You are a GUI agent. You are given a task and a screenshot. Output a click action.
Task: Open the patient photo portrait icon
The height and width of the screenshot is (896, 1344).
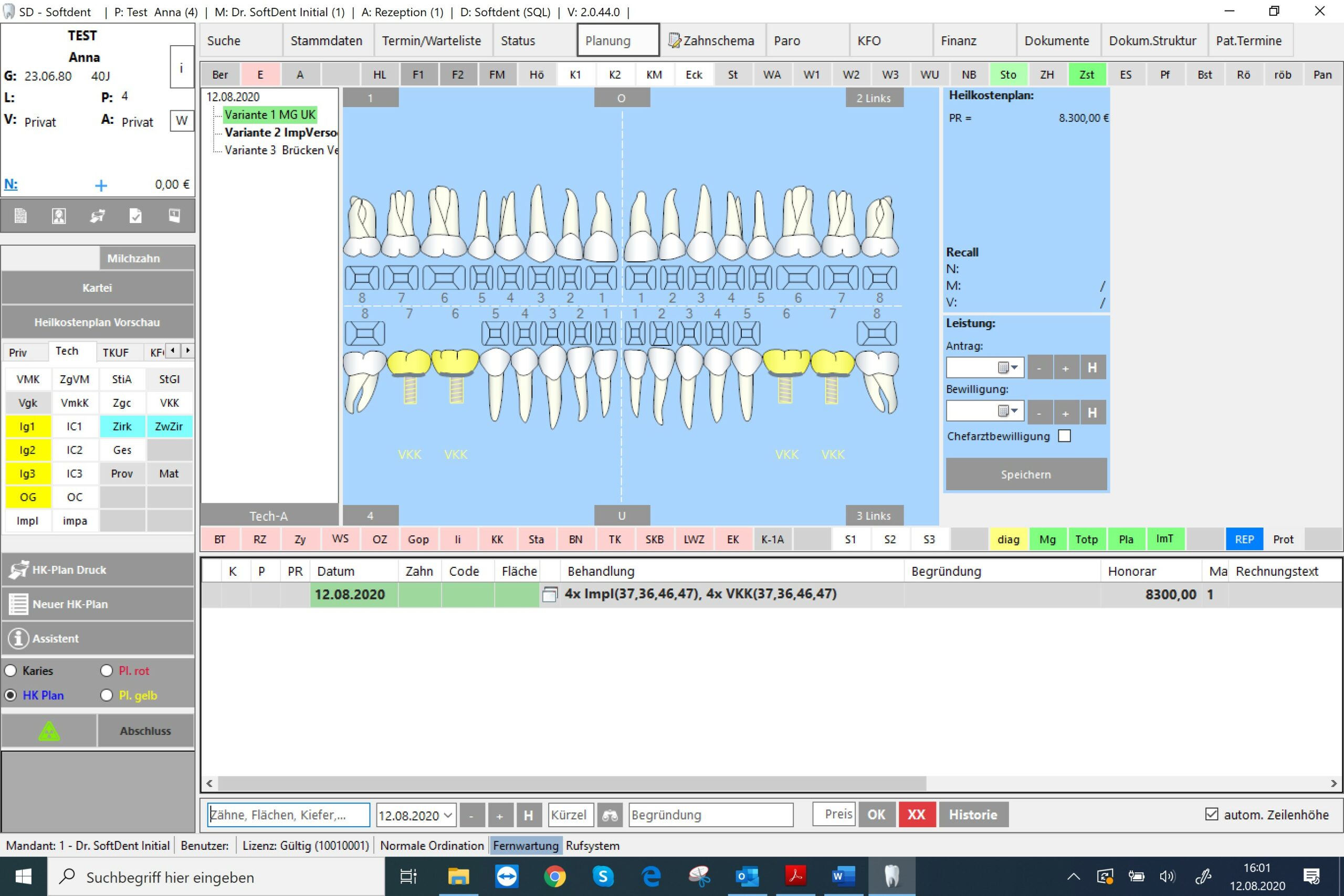pos(59,215)
